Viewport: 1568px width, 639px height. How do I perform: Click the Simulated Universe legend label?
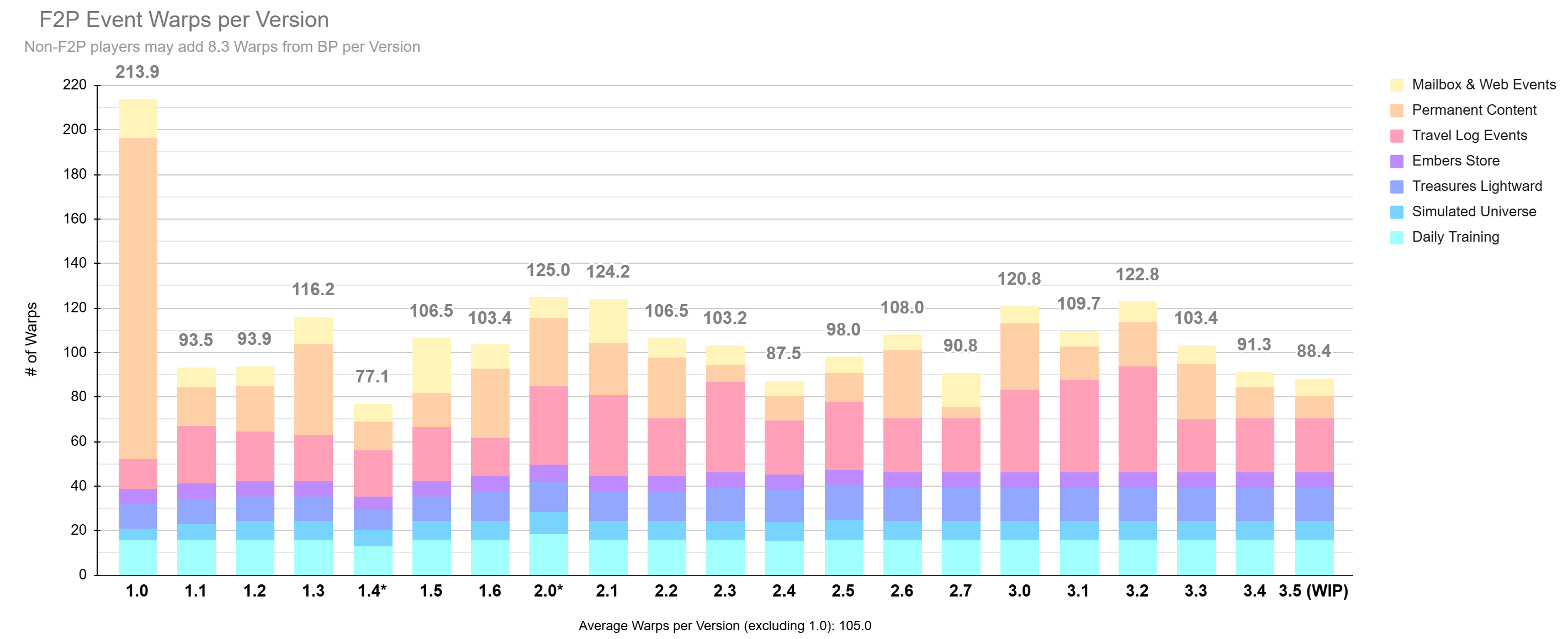click(x=1474, y=211)
